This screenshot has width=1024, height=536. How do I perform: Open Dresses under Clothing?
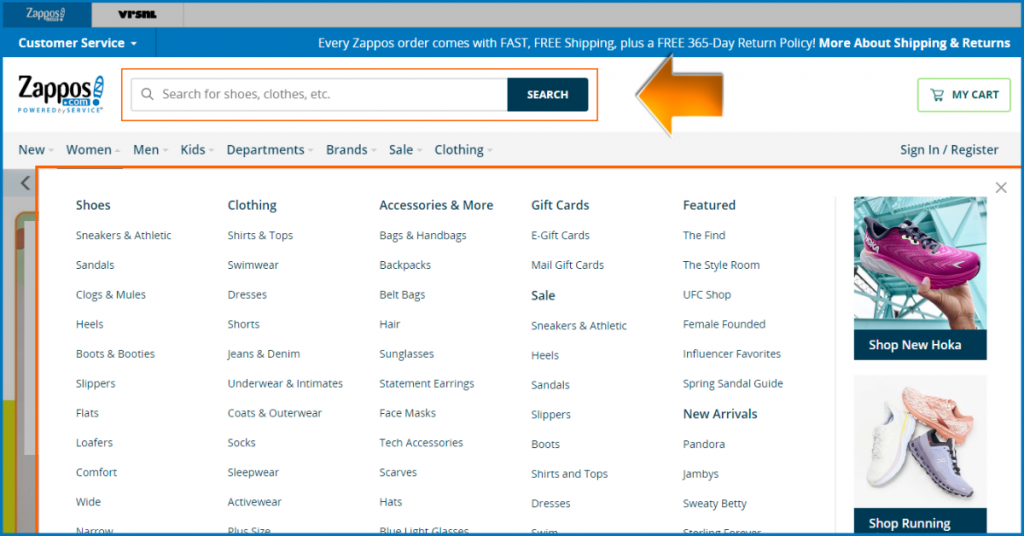pos(247,294)
